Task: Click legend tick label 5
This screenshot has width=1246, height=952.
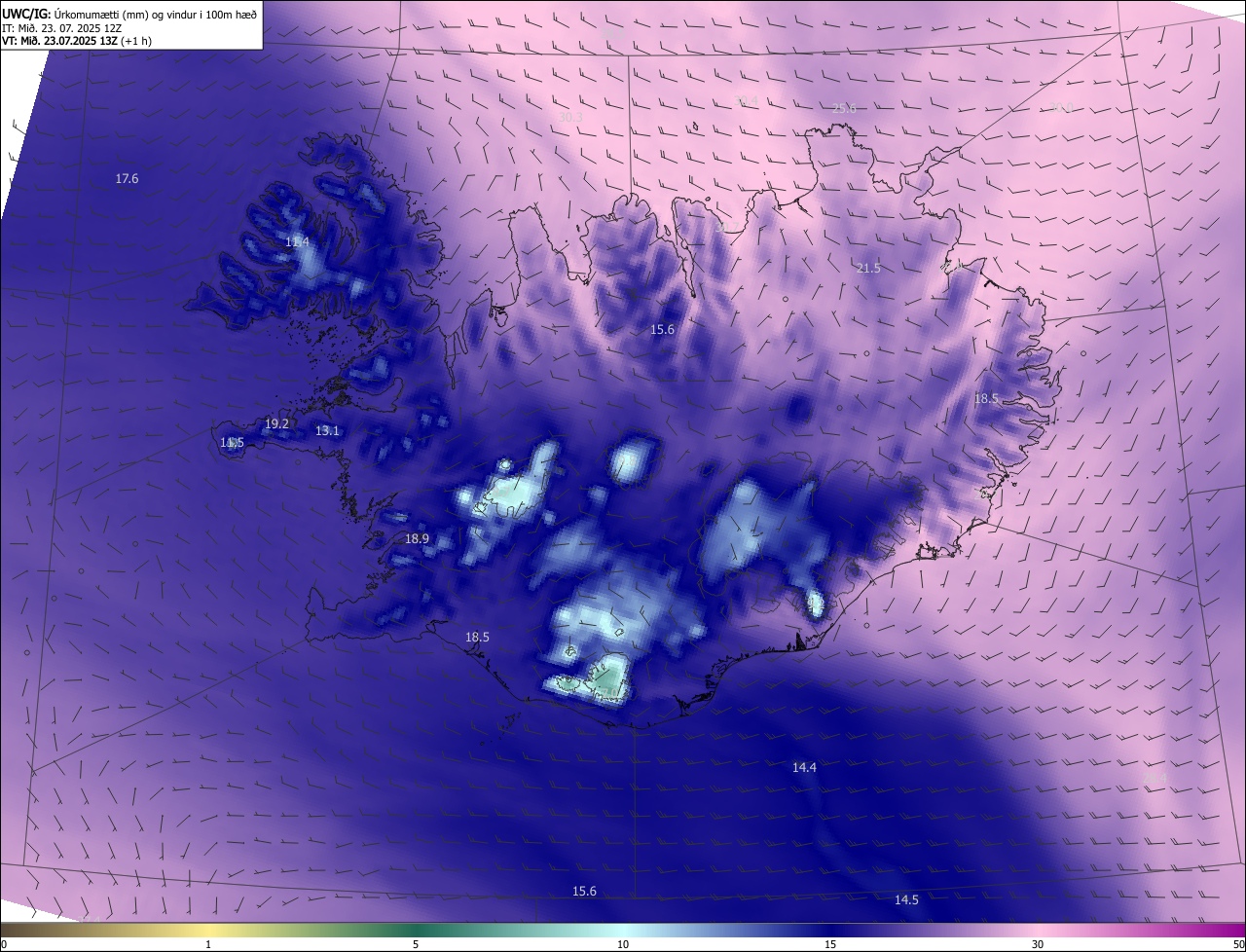Action: click(416, 944)
